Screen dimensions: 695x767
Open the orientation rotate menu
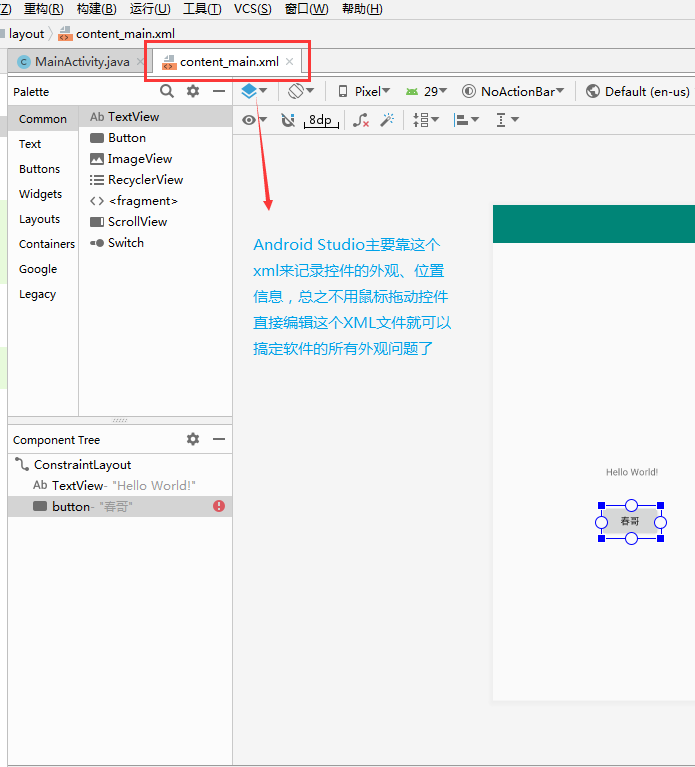click(301, 91)
